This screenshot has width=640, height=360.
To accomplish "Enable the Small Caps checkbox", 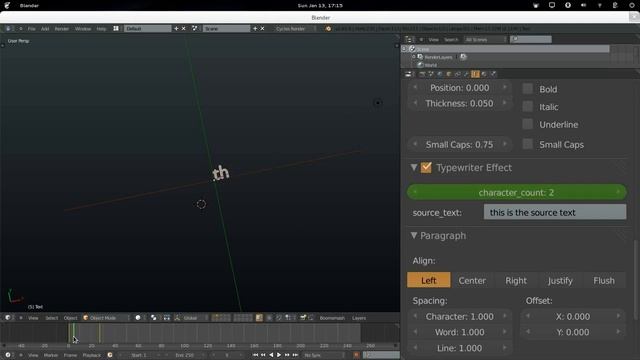I will [528, 144].
